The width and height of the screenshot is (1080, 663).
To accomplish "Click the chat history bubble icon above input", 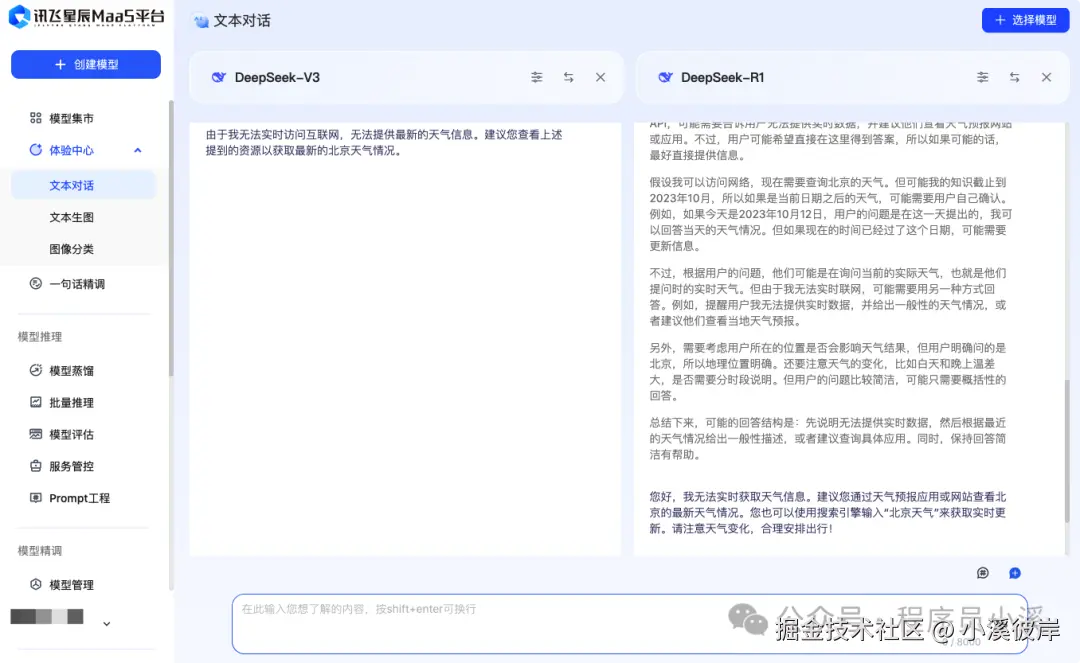I will pyautogui.click(x=983, y=573).
